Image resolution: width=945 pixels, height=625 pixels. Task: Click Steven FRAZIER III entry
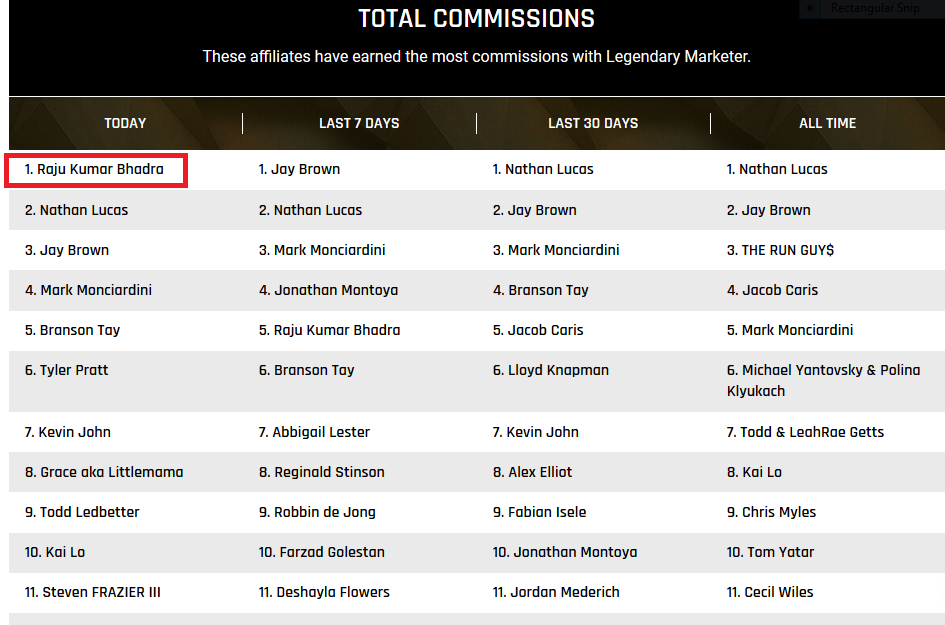[x=93, y=592]
